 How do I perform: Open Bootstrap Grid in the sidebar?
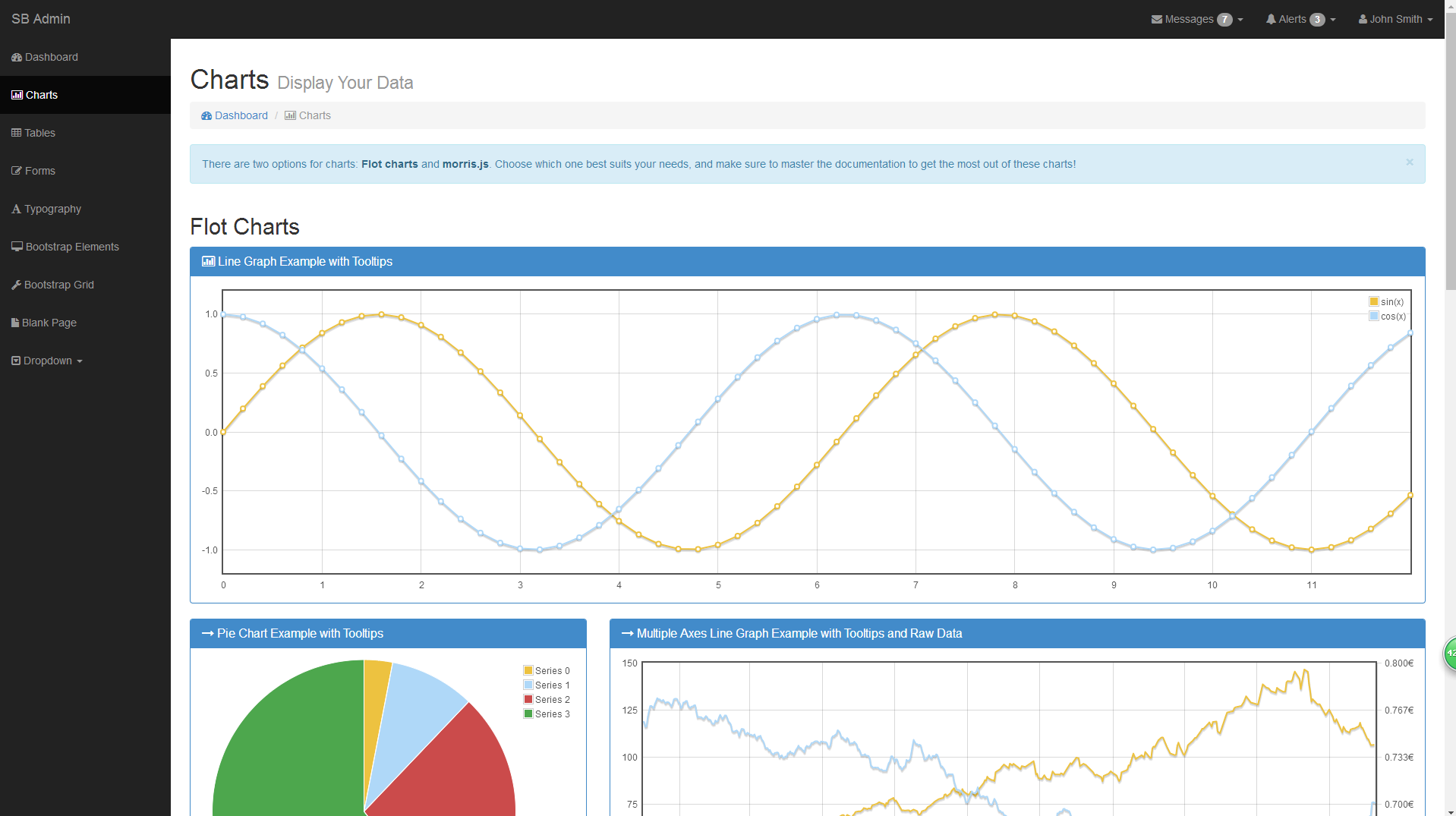coord(85,285)
